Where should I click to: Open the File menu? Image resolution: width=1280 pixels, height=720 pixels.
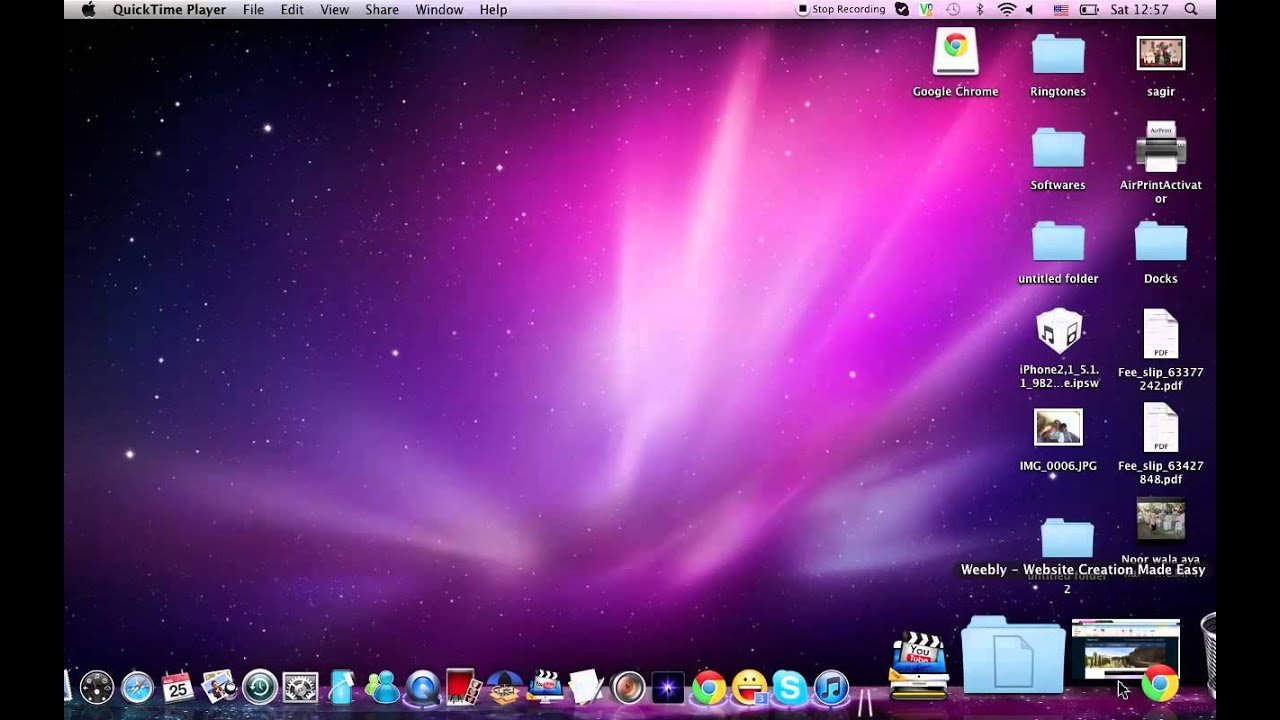(x=253, y=9)
